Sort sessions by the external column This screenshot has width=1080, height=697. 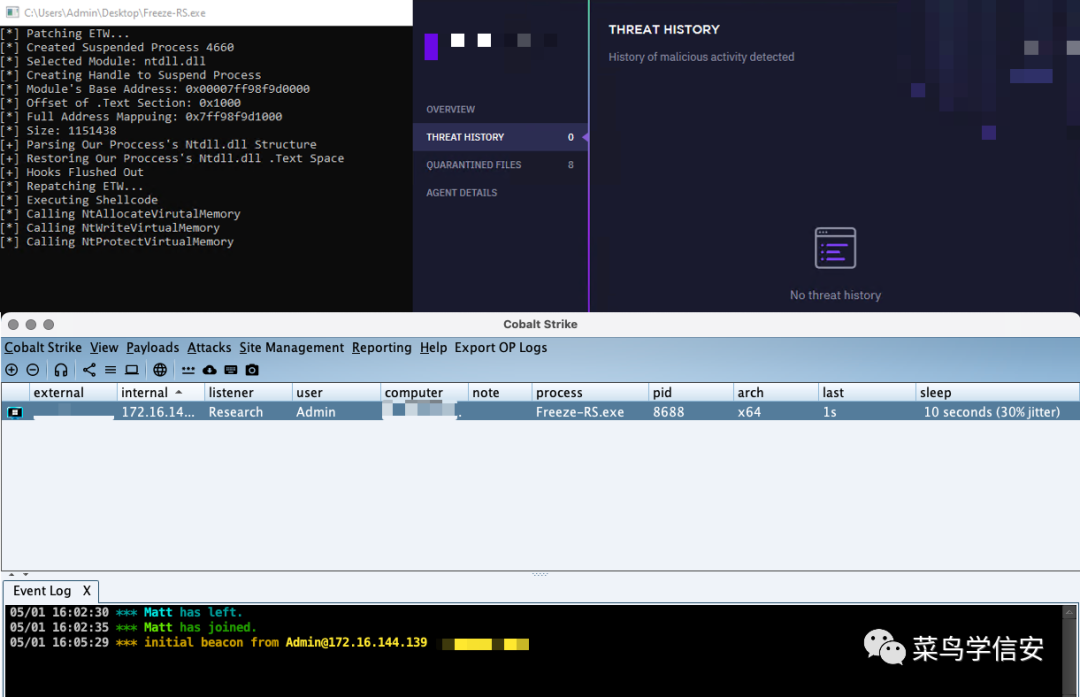(74, 393)
